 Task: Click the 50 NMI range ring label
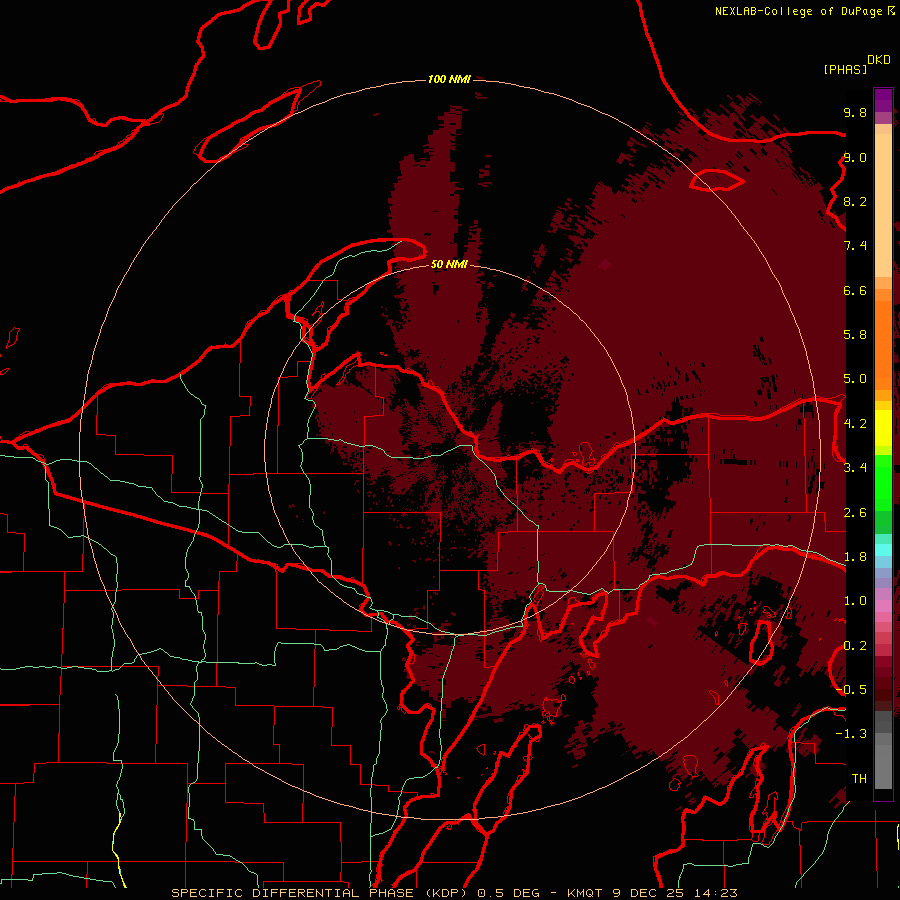point(449,264)
